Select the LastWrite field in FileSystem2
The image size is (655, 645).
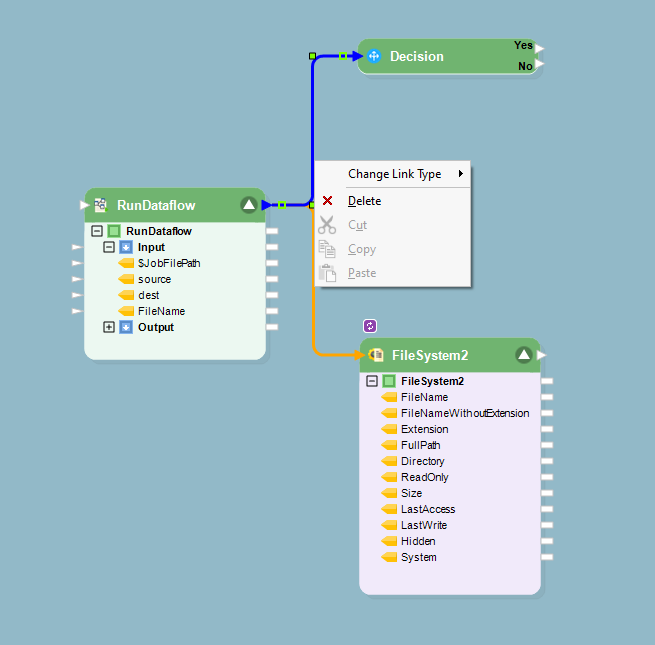(424, 525)
